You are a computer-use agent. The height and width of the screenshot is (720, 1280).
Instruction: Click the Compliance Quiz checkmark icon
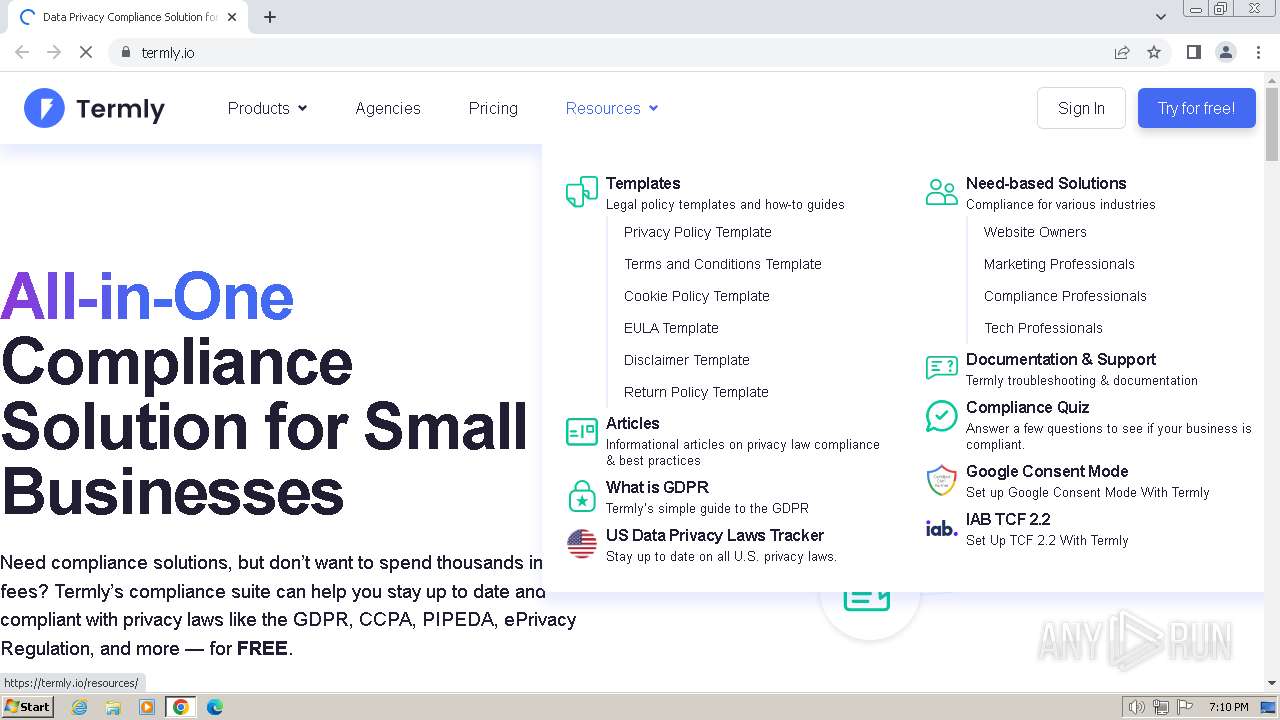click(x=942, y=415)
